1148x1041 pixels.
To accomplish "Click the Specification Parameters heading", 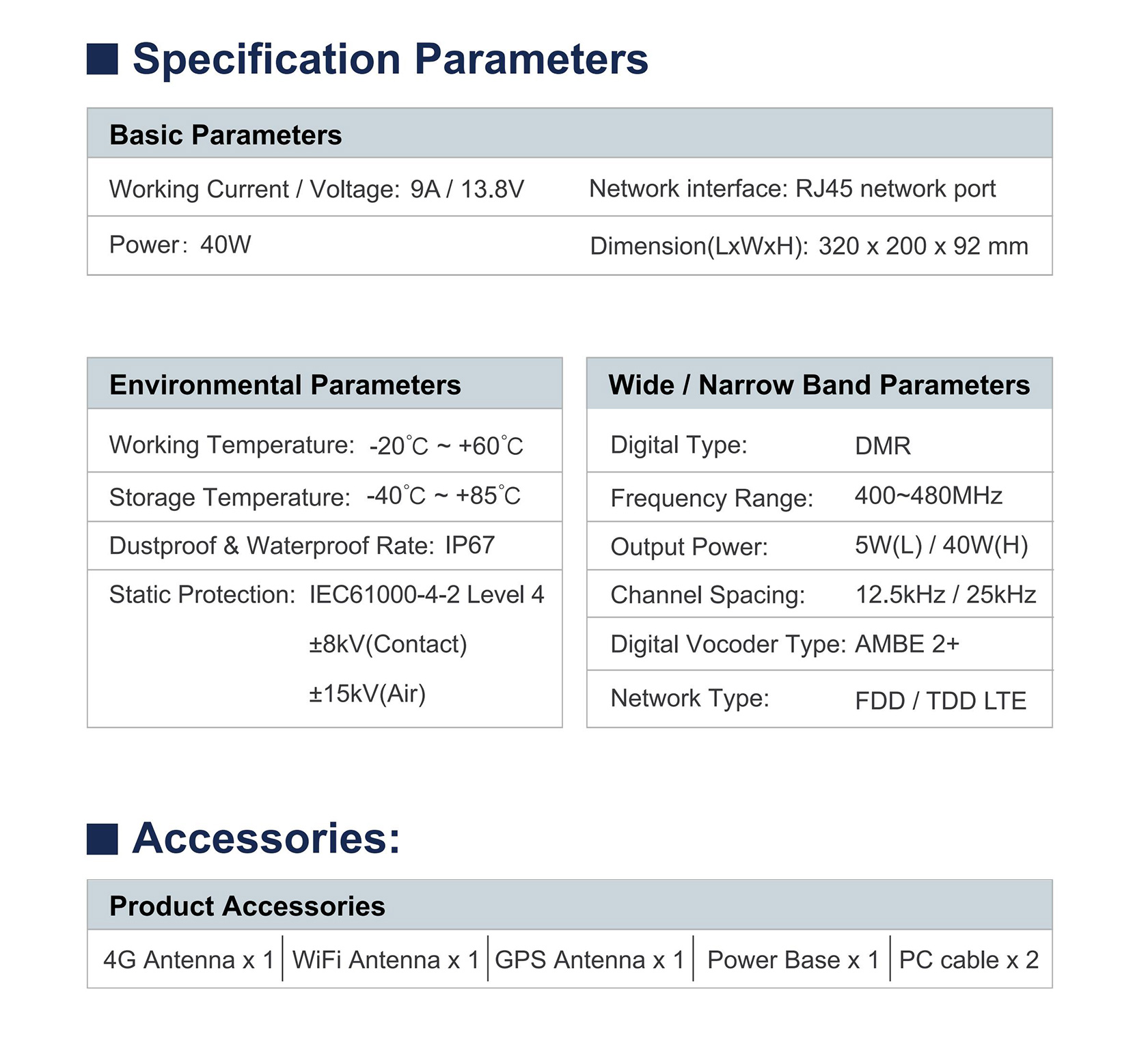I will click(x=389, y=59).
